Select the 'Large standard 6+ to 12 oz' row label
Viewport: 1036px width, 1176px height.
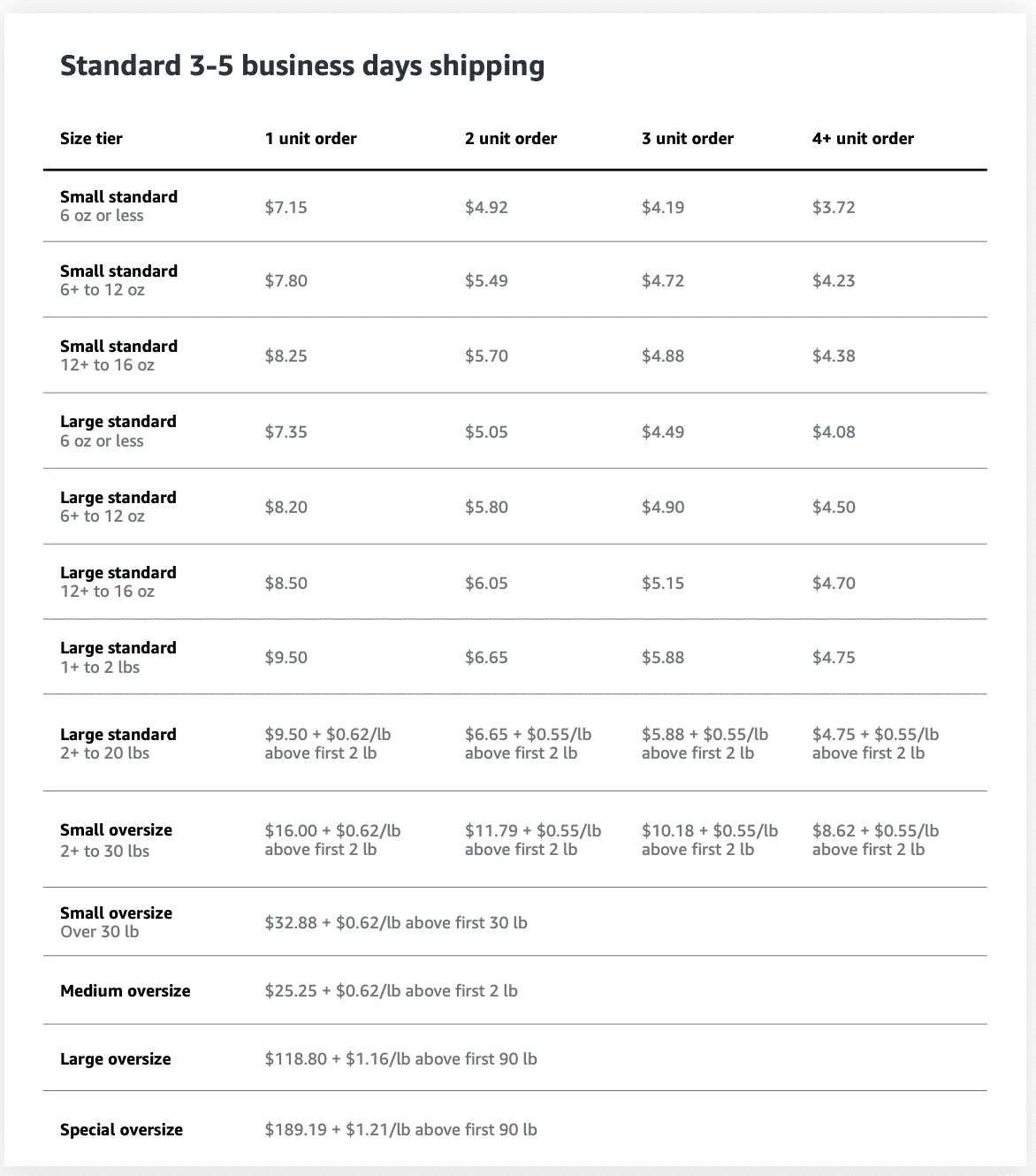[x=118, y=507]
